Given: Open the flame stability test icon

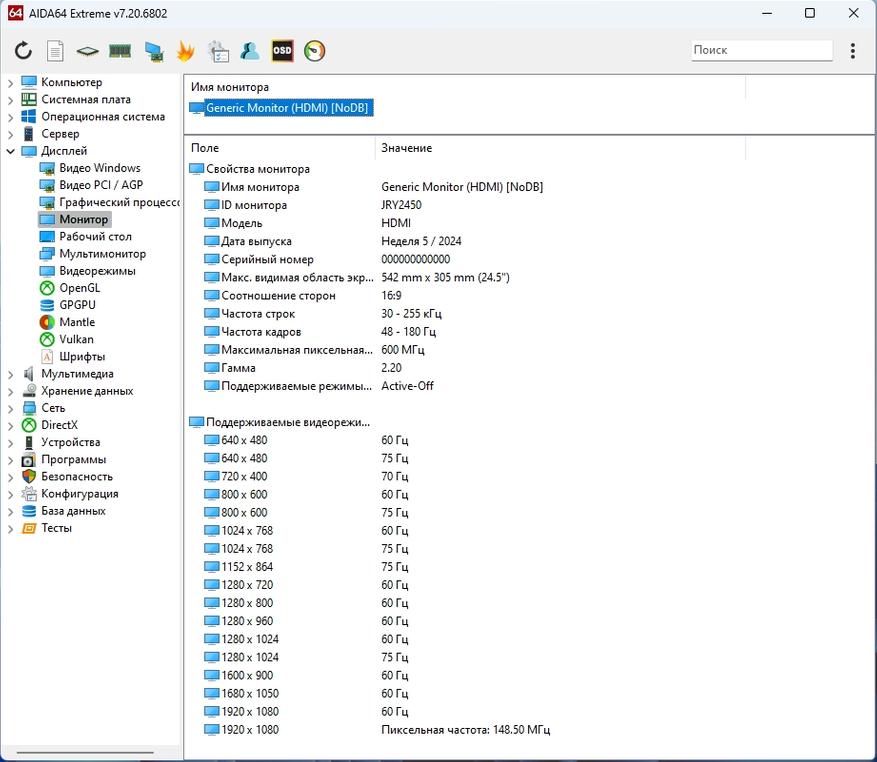Looking at the screenshot, I should coord(185,51).
